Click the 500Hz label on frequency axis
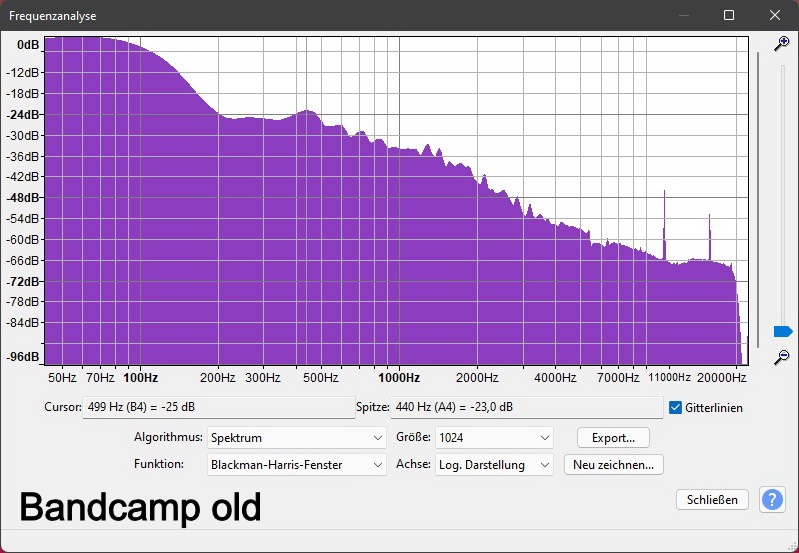Image resolution: width=799 pixels, height=553 pixels. (321, 378)
